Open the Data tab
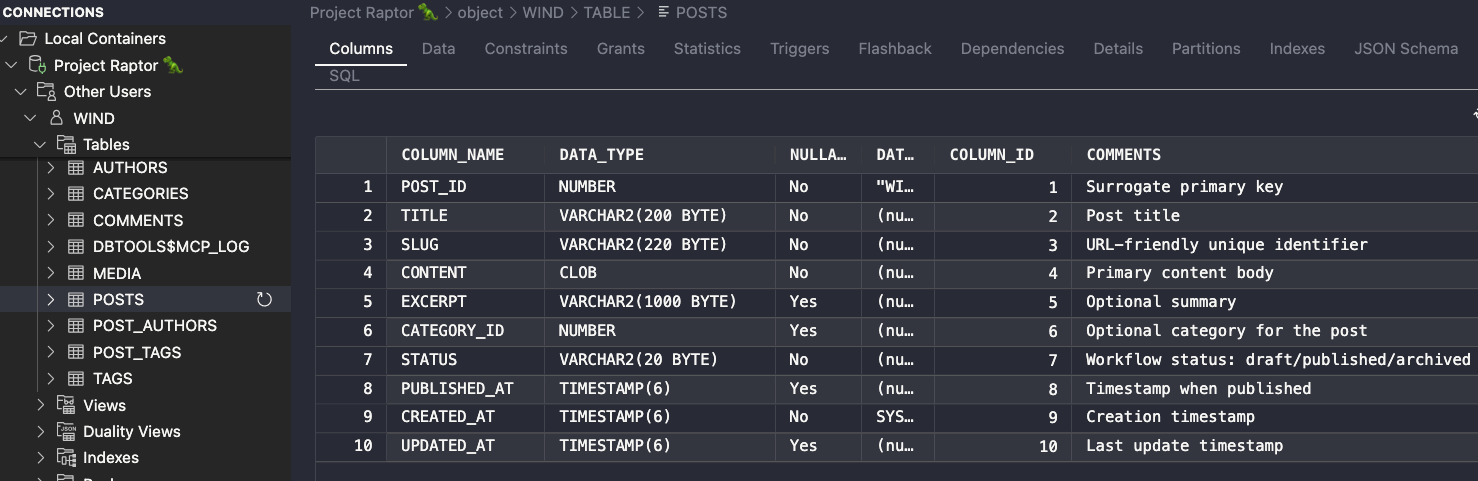The height and width of the screenshot is (481, 1478). point(438,49)
